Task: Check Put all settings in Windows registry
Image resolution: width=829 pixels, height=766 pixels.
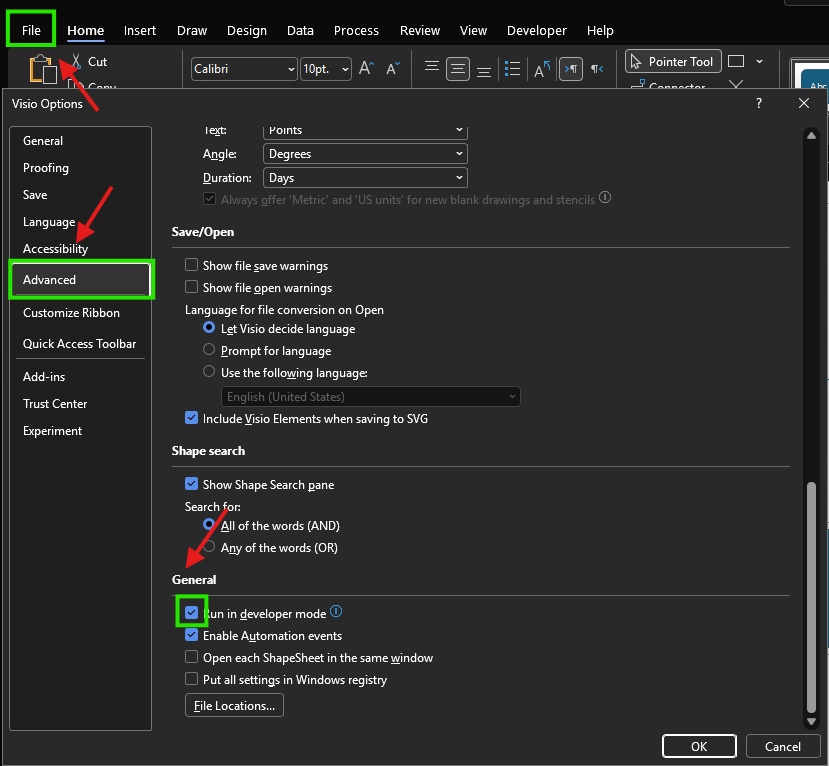Action: coord(191,679)
